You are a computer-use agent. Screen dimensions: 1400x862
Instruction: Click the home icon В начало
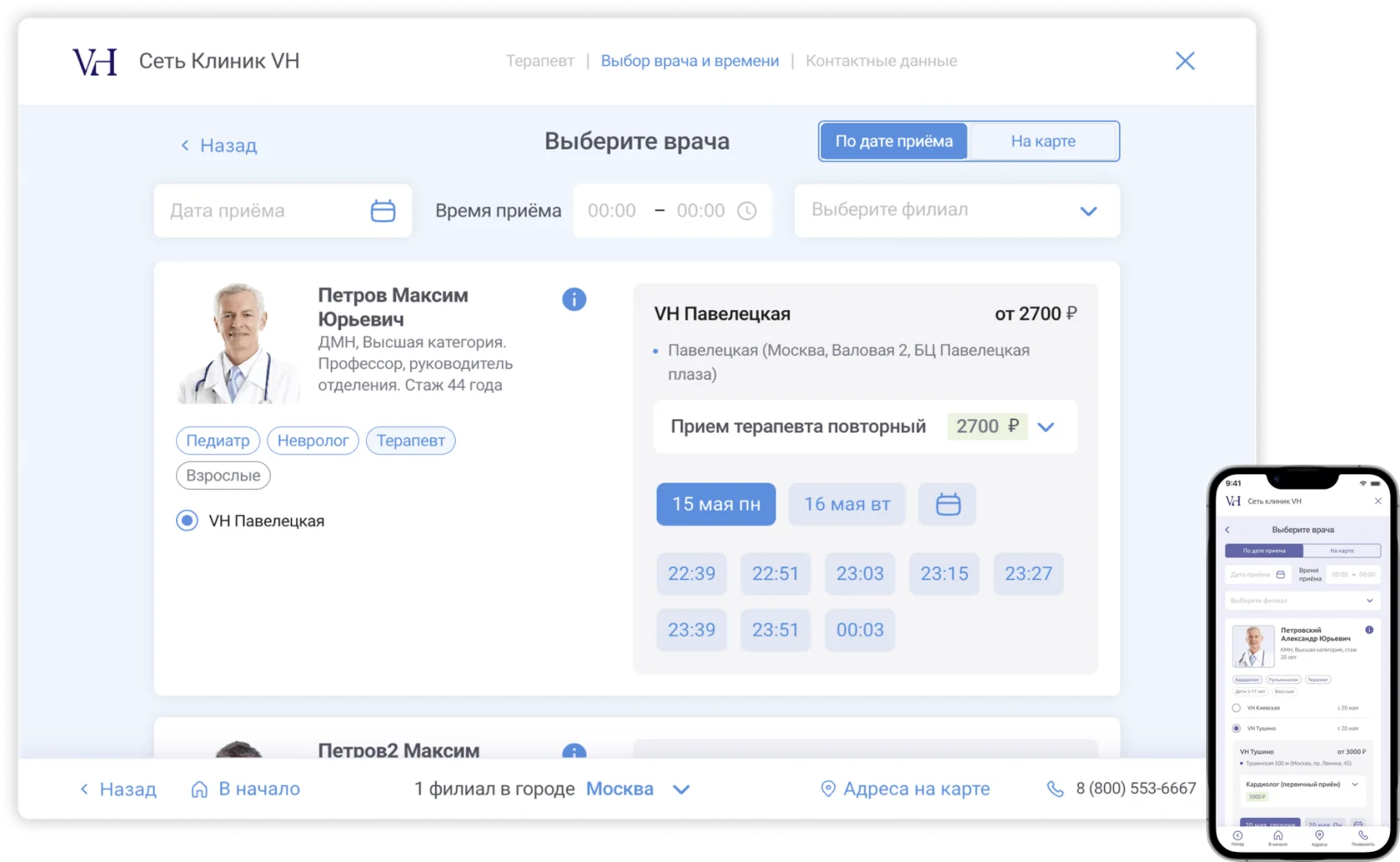(x=199, y=789)
